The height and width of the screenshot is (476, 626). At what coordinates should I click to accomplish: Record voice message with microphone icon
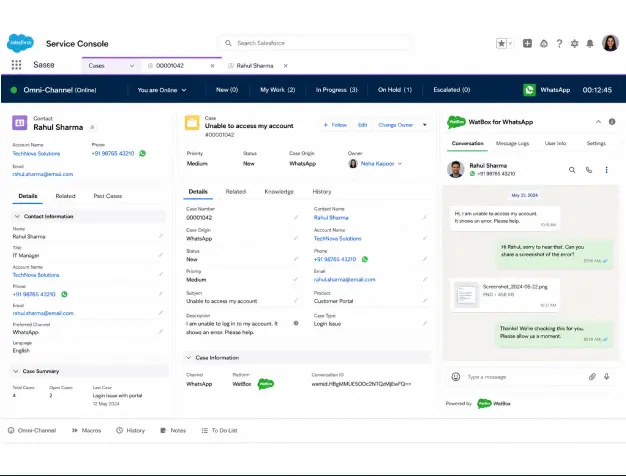(606, 377)
